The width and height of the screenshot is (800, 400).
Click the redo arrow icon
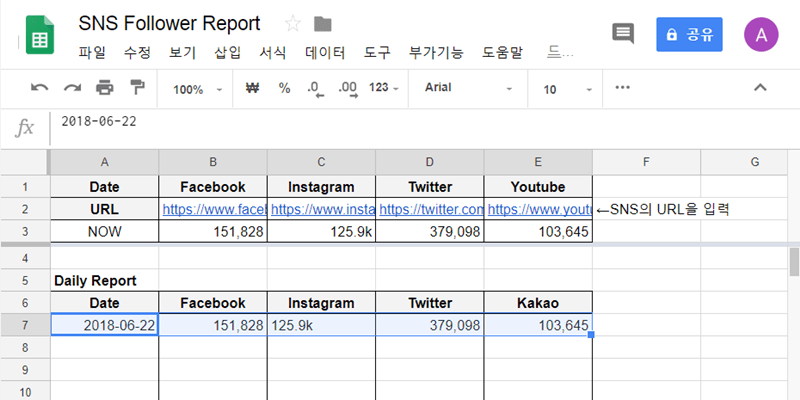click(x=72, y=89)
